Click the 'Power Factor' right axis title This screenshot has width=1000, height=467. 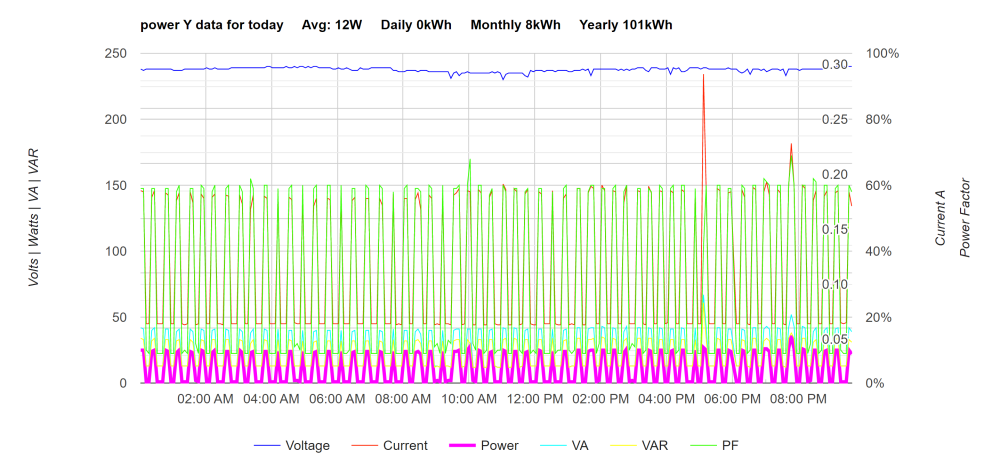pos(965,218)
